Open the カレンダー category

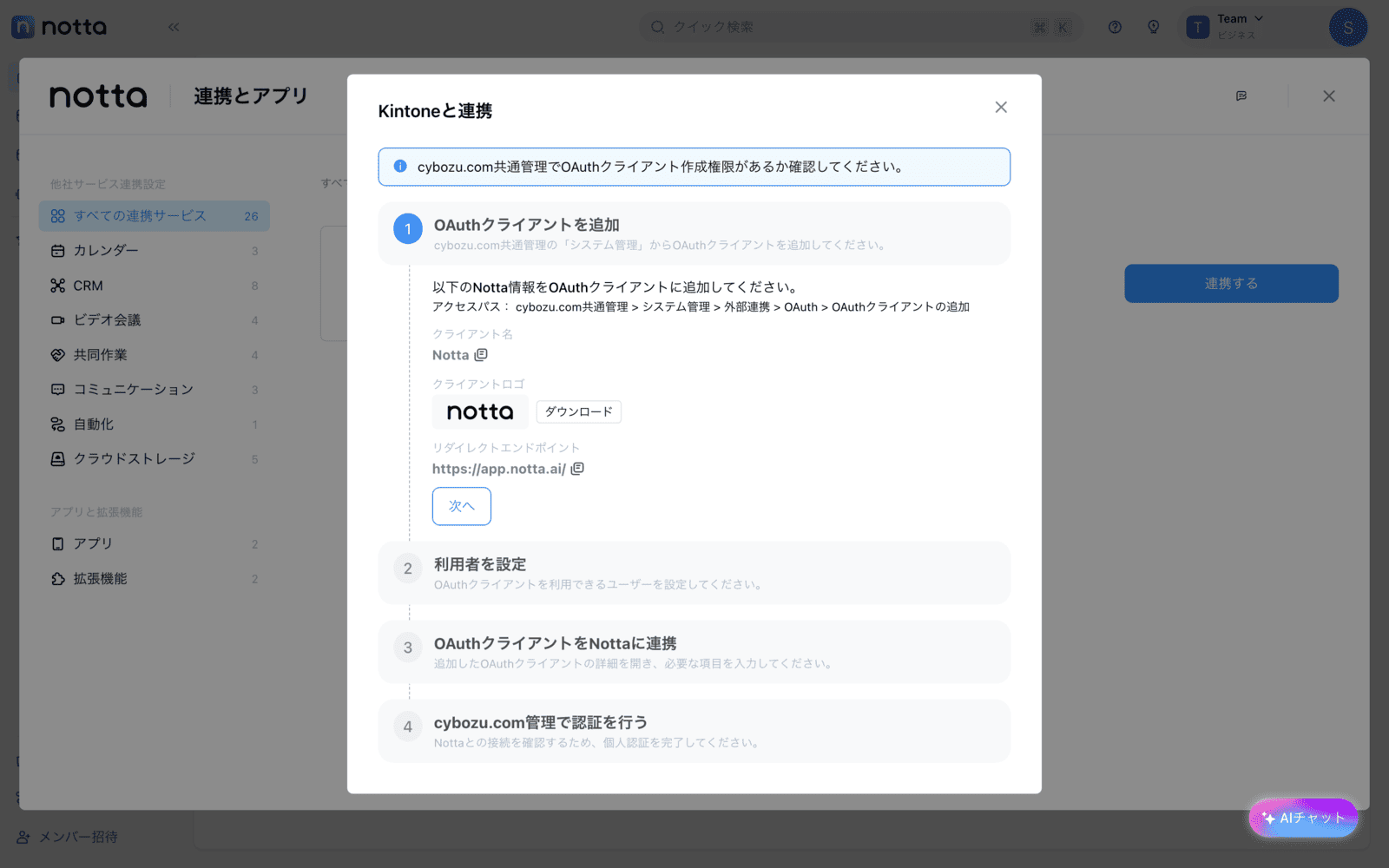pyautogui.click(x=155, y=251)
